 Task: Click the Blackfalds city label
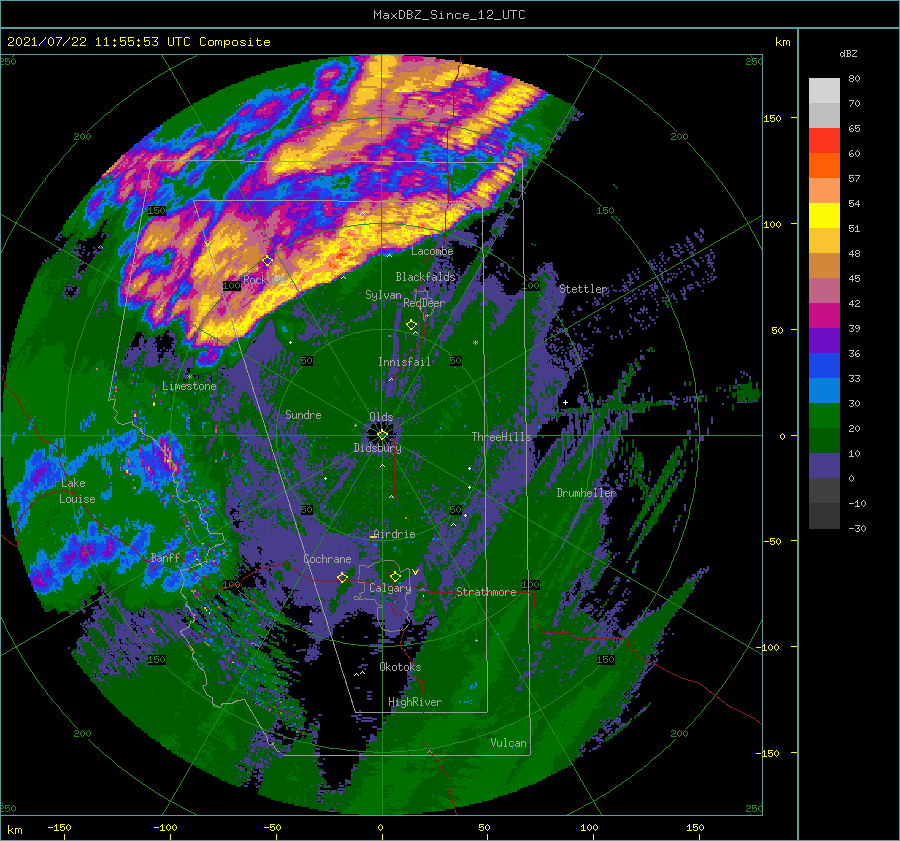coord(425,277)
